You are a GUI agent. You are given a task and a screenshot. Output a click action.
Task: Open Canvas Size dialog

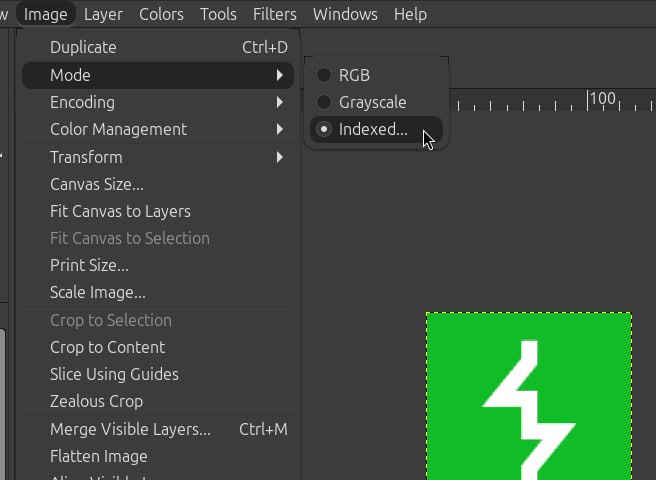pyautogui.click(x=158, y=185)
